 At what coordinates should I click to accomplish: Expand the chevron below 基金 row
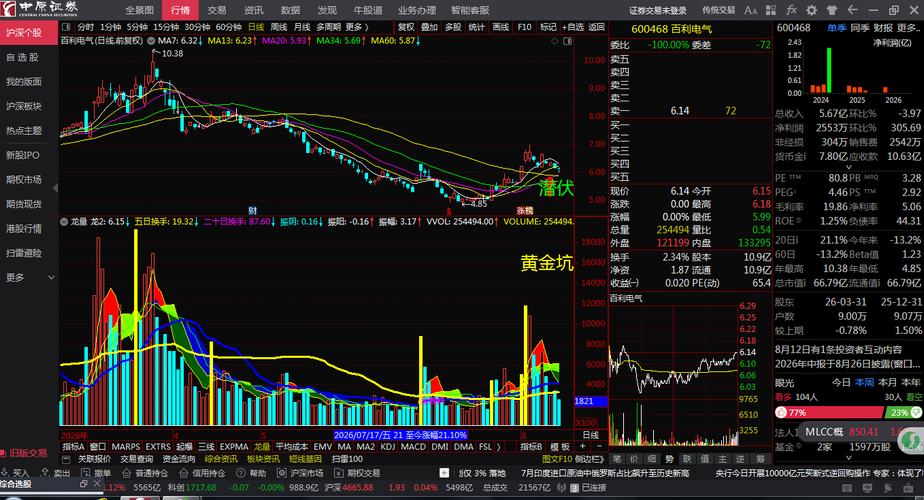coord(849,458)
